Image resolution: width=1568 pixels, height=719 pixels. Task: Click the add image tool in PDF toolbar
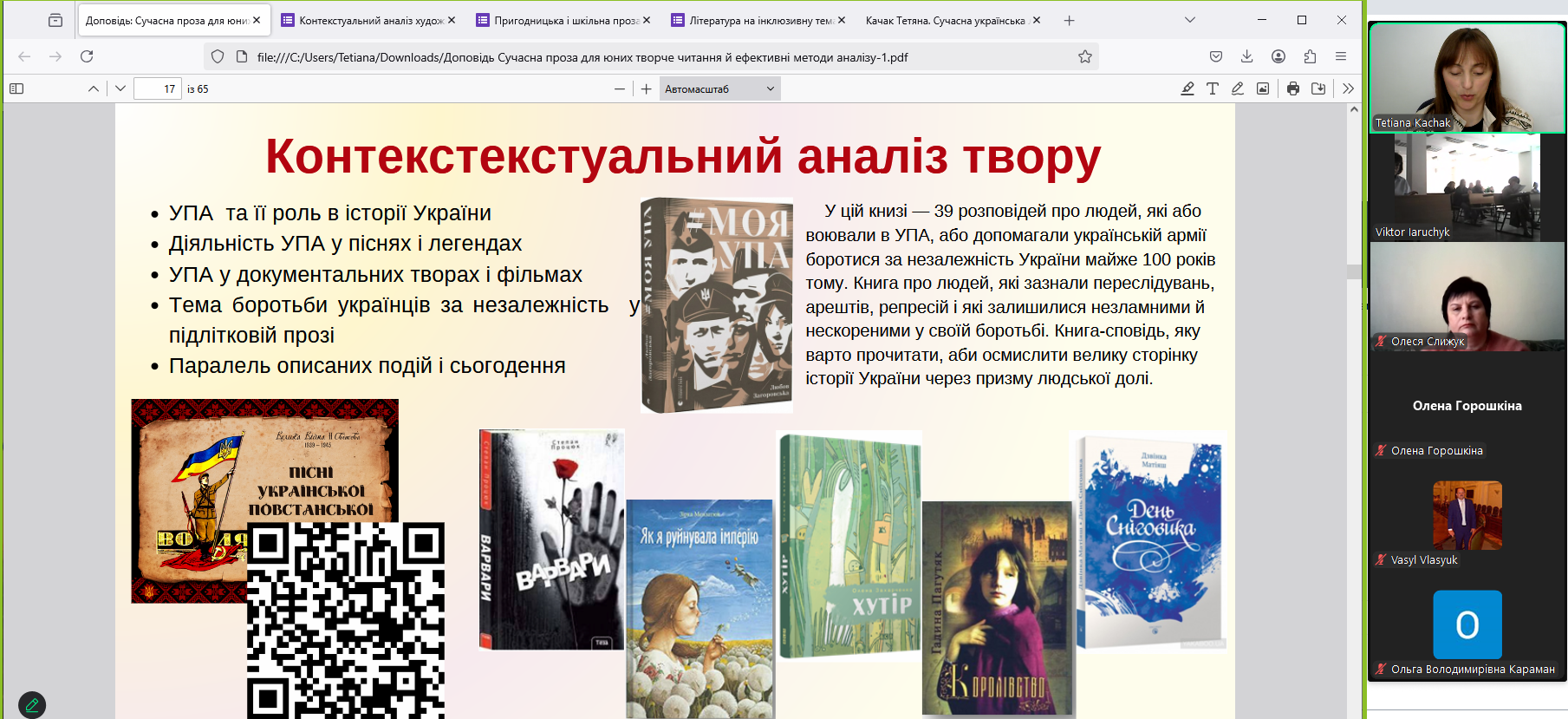1263,88
